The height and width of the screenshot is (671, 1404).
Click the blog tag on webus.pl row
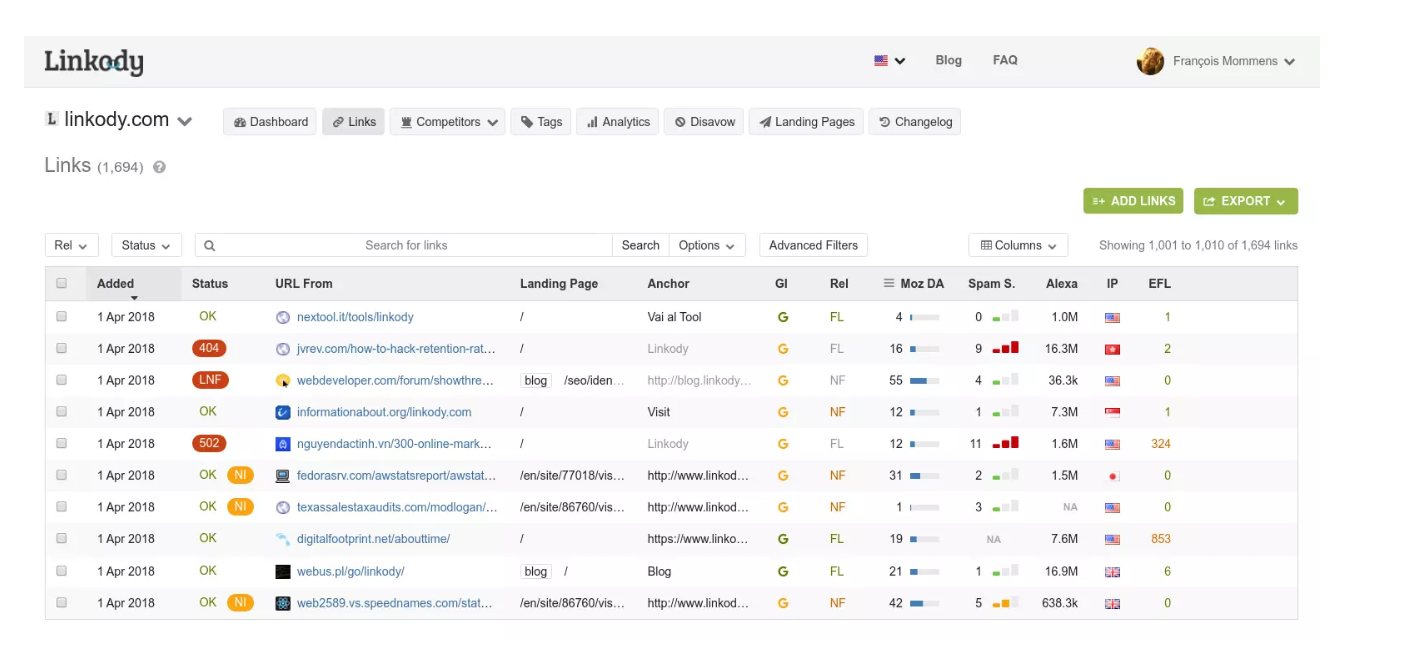click(536, 571)
